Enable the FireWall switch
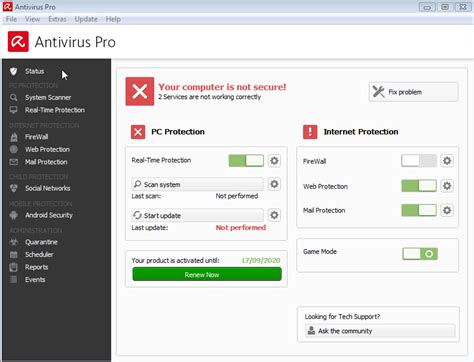The width and height of the screenshot is (474, 362). [x=419, y=161]
